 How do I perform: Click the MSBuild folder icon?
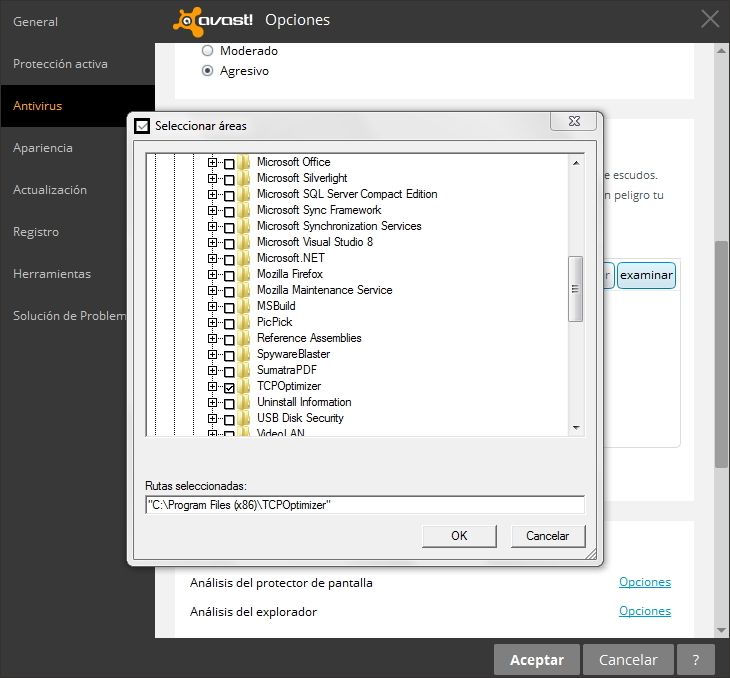tap(243, 306)
